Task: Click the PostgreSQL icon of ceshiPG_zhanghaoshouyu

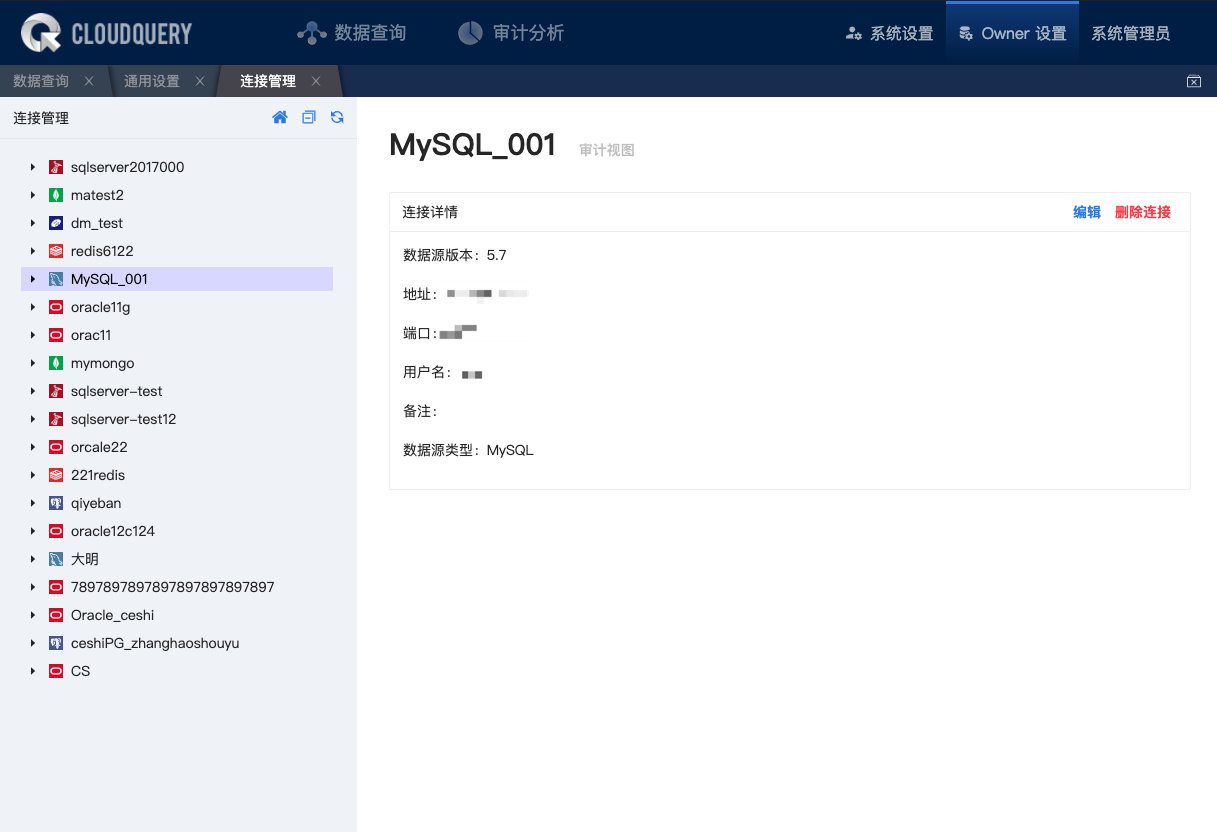Action: click(x=56, y=643)
